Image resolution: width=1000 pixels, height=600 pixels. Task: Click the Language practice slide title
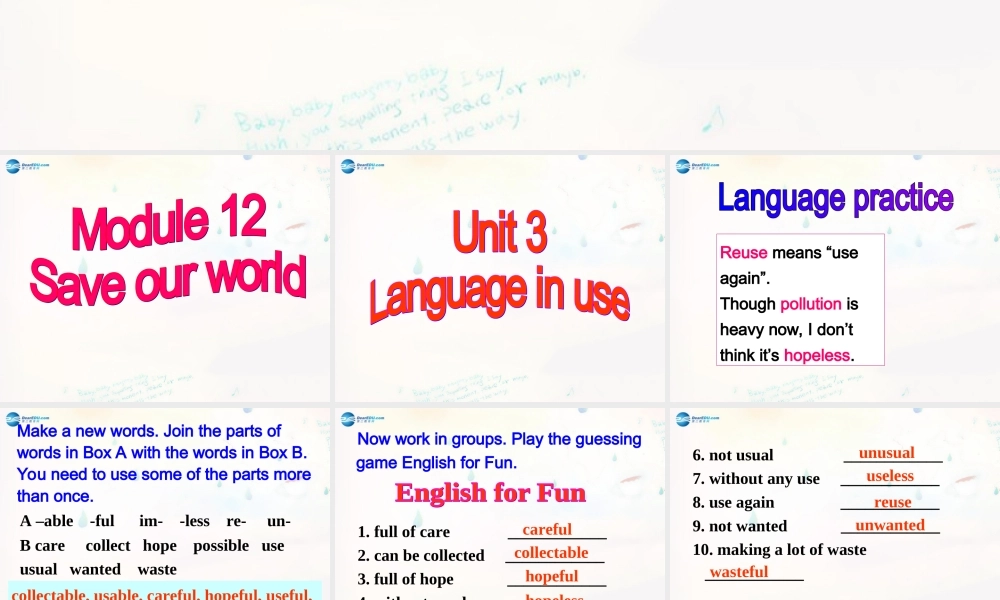[836, 197]
